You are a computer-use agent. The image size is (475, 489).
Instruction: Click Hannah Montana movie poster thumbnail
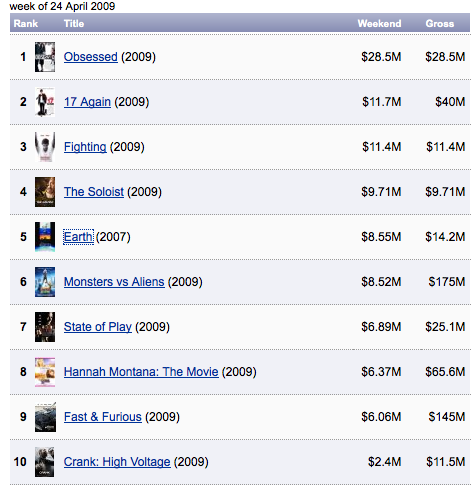click(45, 372)
